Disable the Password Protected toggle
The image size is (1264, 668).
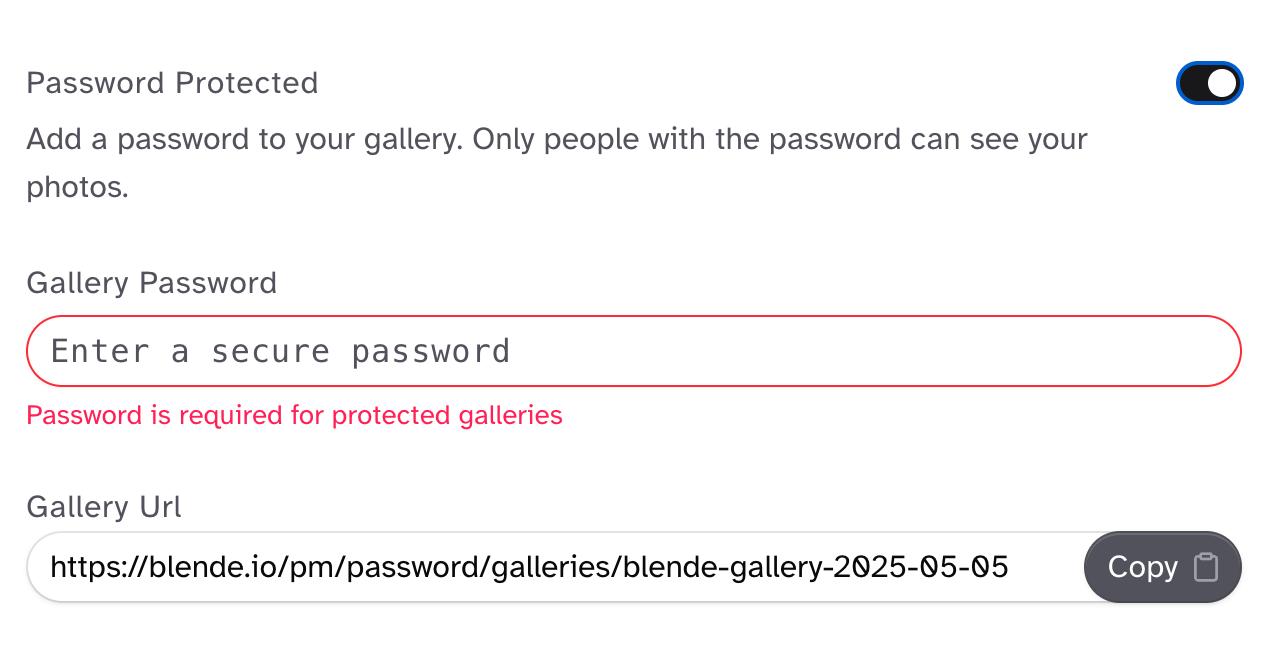pos(1209,83)
